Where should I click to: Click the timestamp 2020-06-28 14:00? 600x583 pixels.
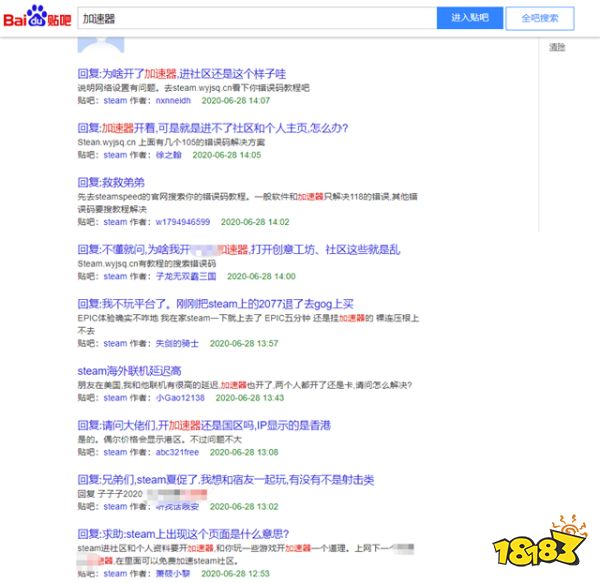261,276
